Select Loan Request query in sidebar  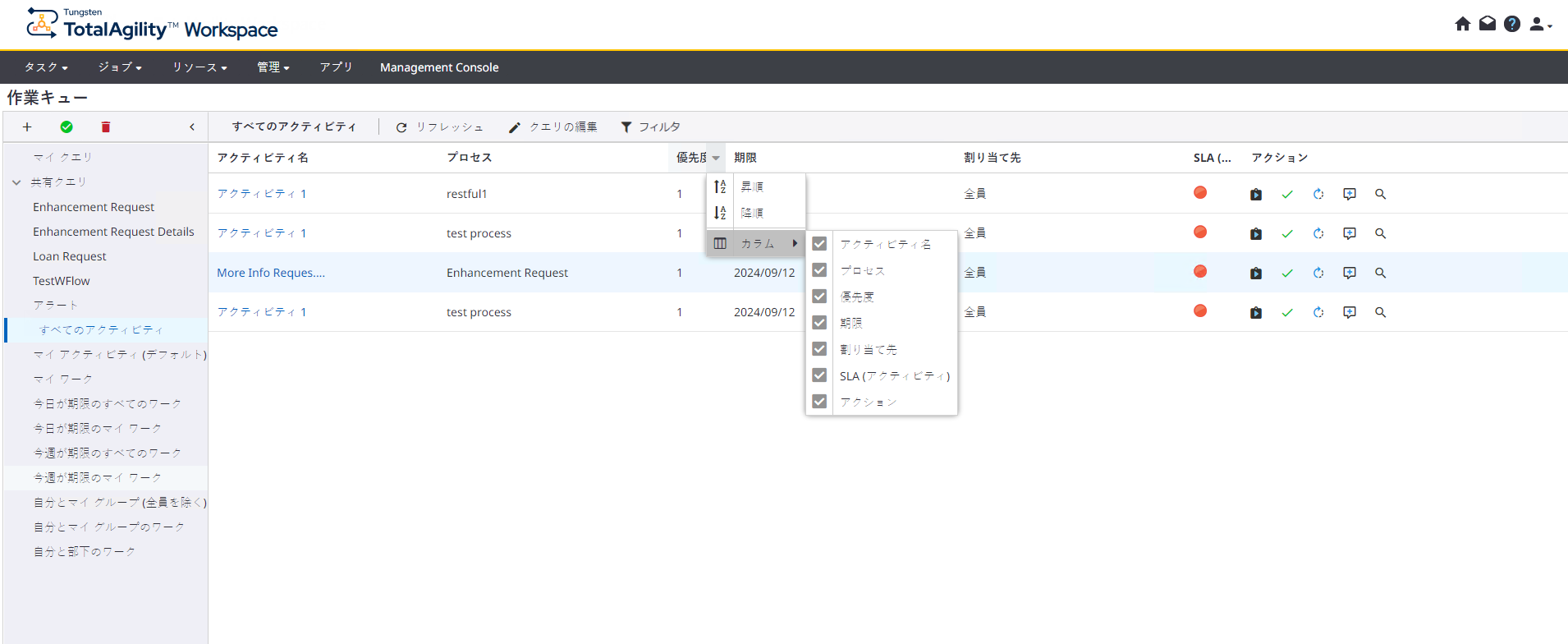70,256
